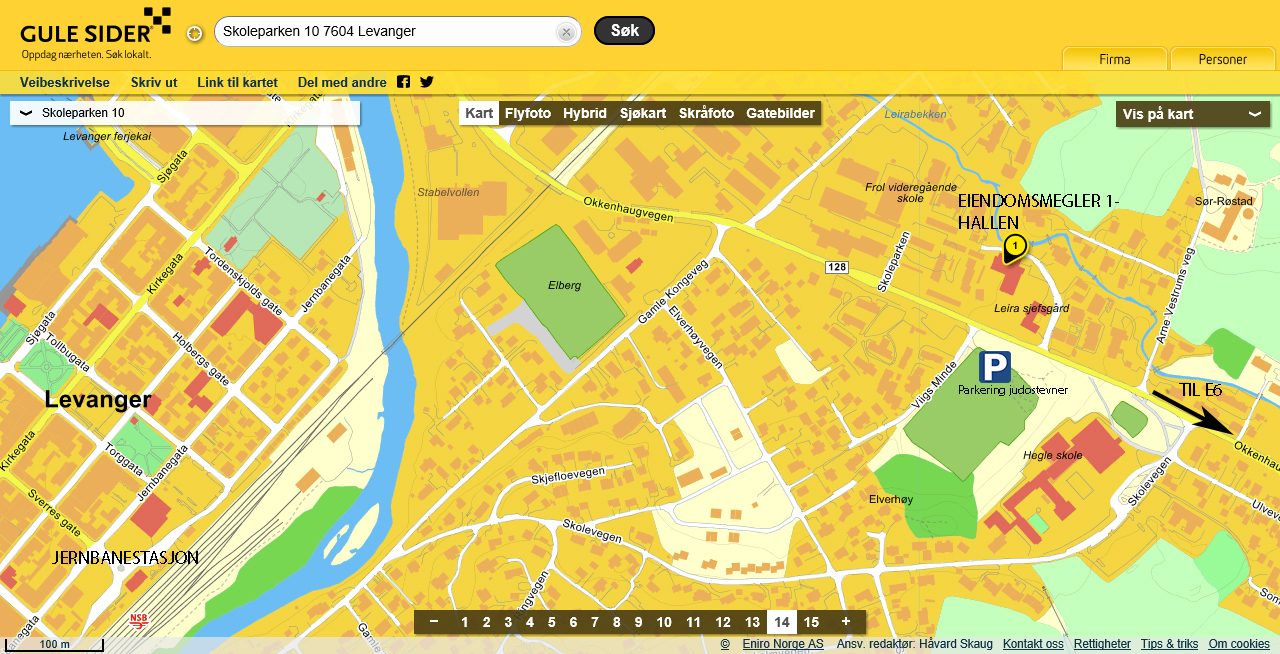The height and width of the screenshot is (654, 1280).
Task: Click the NSB railway station icon
Action: click(x=138, y=621)
